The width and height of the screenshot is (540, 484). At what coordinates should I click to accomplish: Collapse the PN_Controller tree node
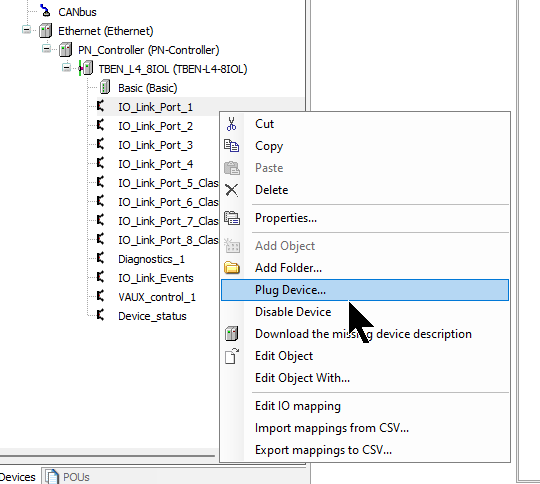click(46, 49)
